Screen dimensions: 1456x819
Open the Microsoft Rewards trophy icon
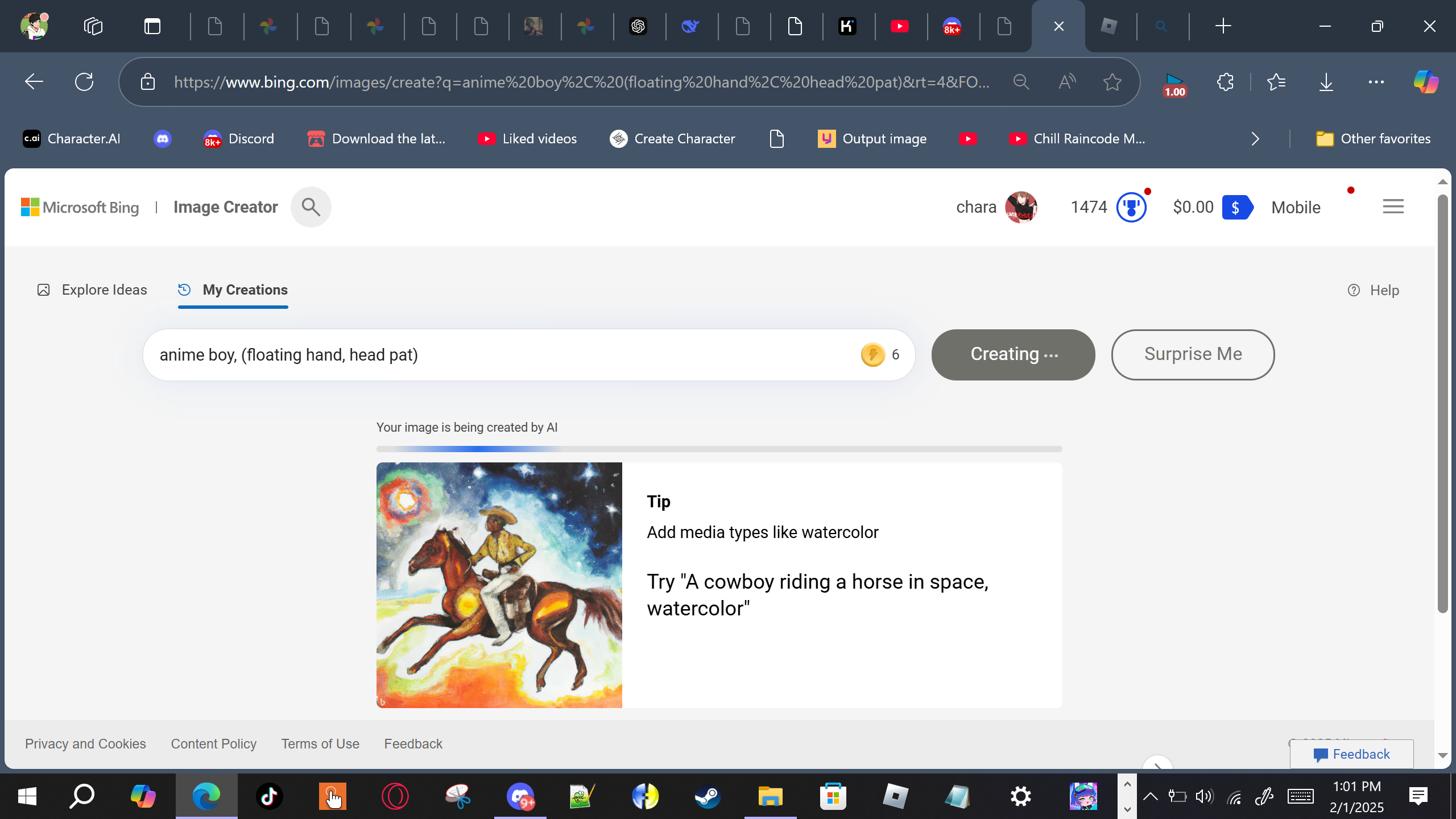(1131, 207)
